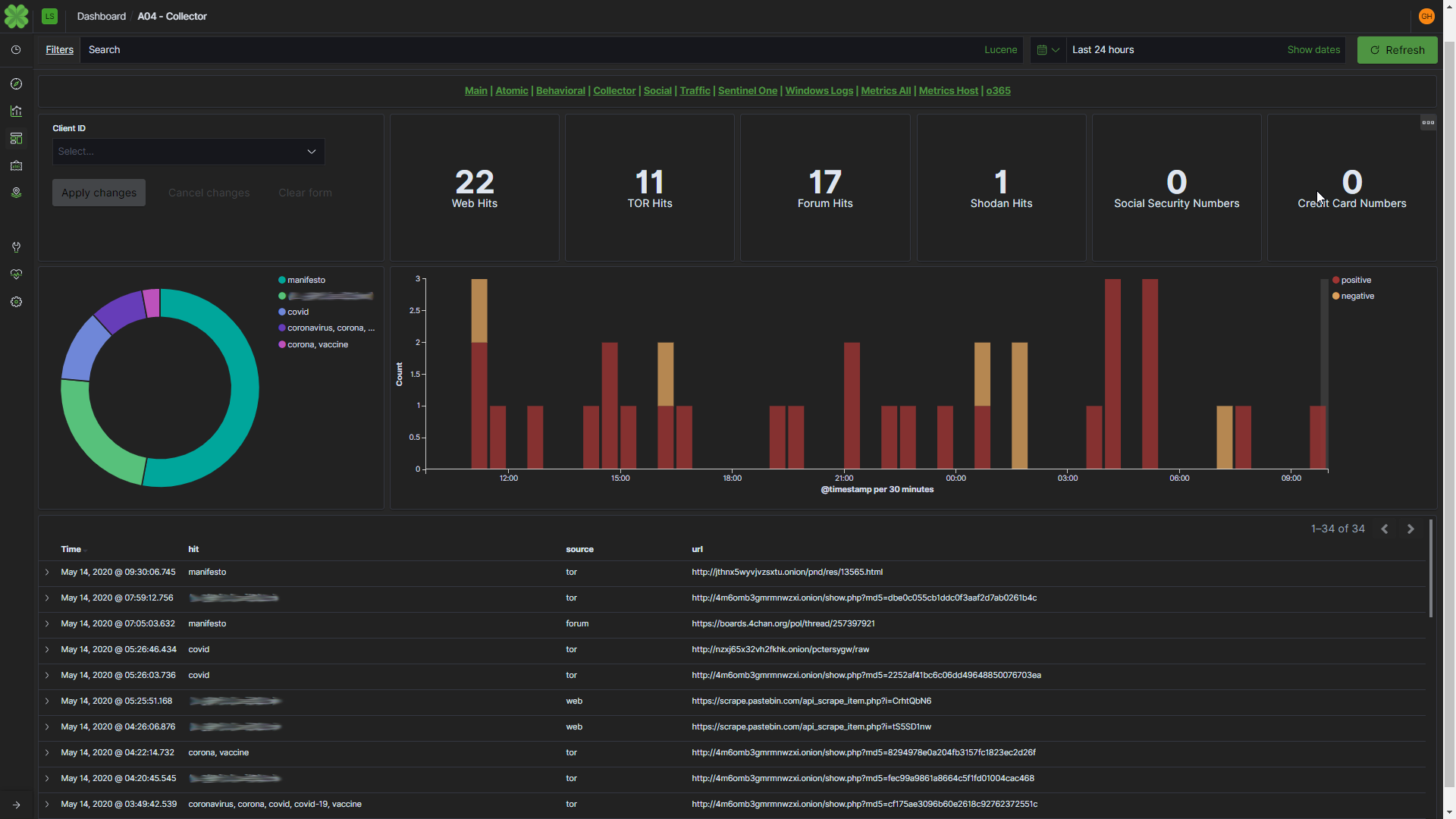Viewport: 1456px width, 819px height.
Task: Open panel options ellipsis on Credit Card panel
Action: tap(1428, 122)
